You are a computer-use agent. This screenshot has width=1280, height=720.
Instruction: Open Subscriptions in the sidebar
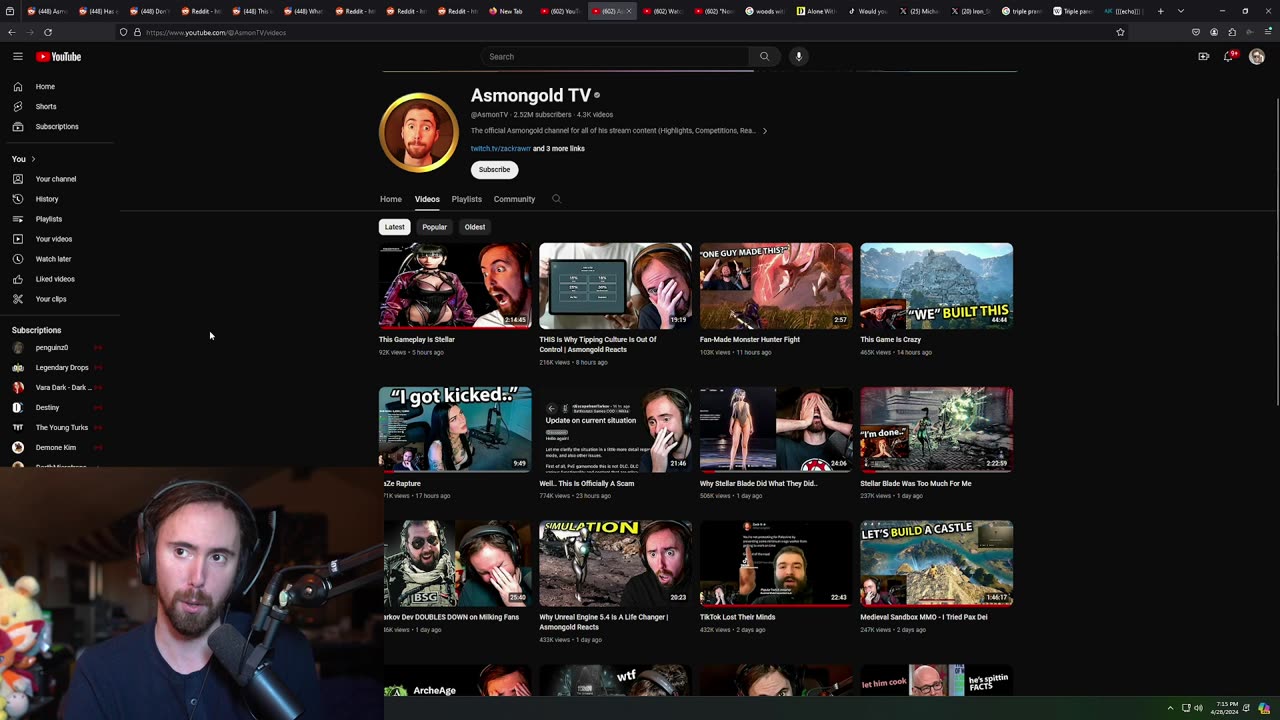[x=60, y=127]
